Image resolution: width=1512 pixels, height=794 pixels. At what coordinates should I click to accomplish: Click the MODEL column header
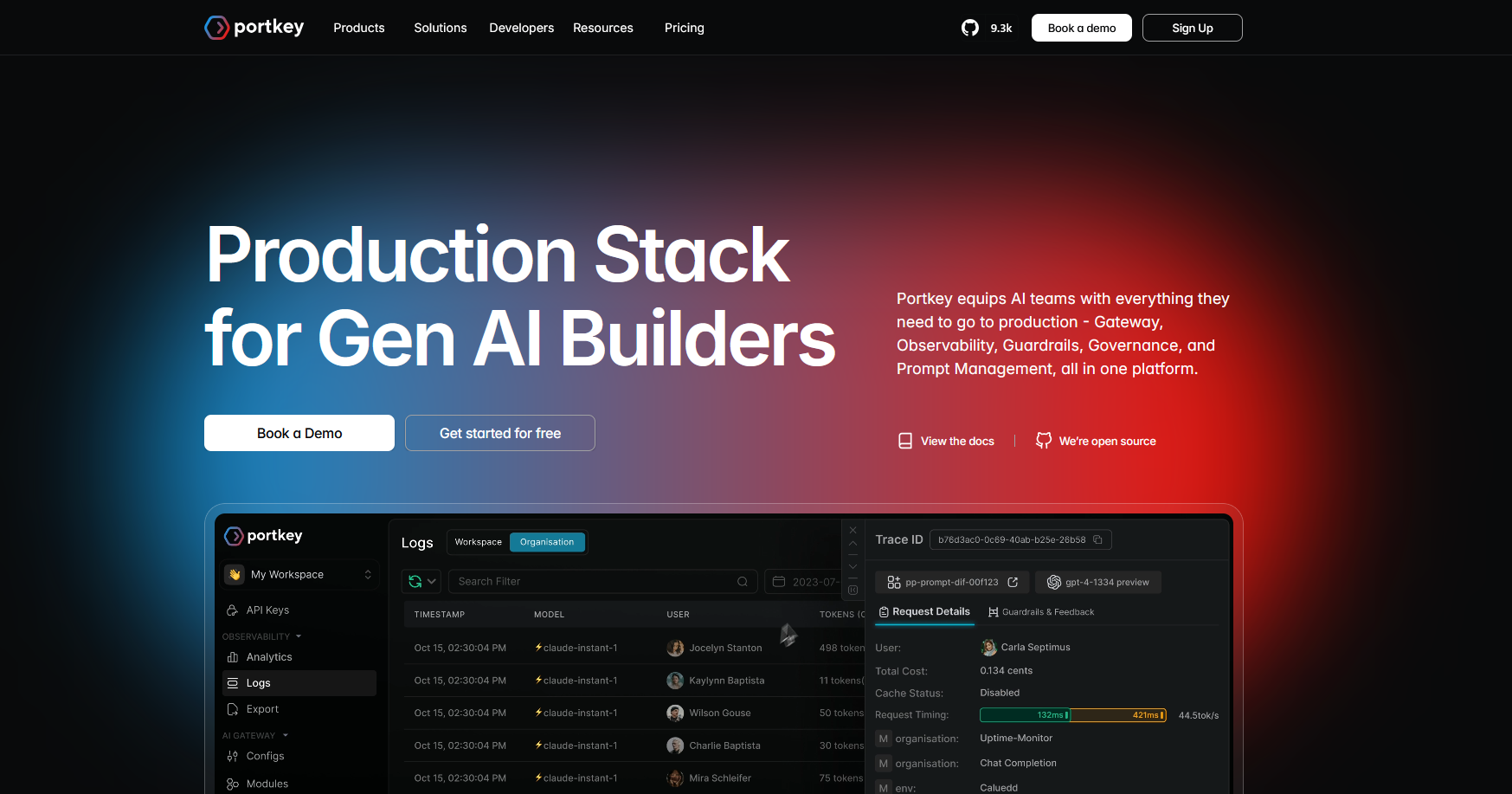tap(549, 615)
